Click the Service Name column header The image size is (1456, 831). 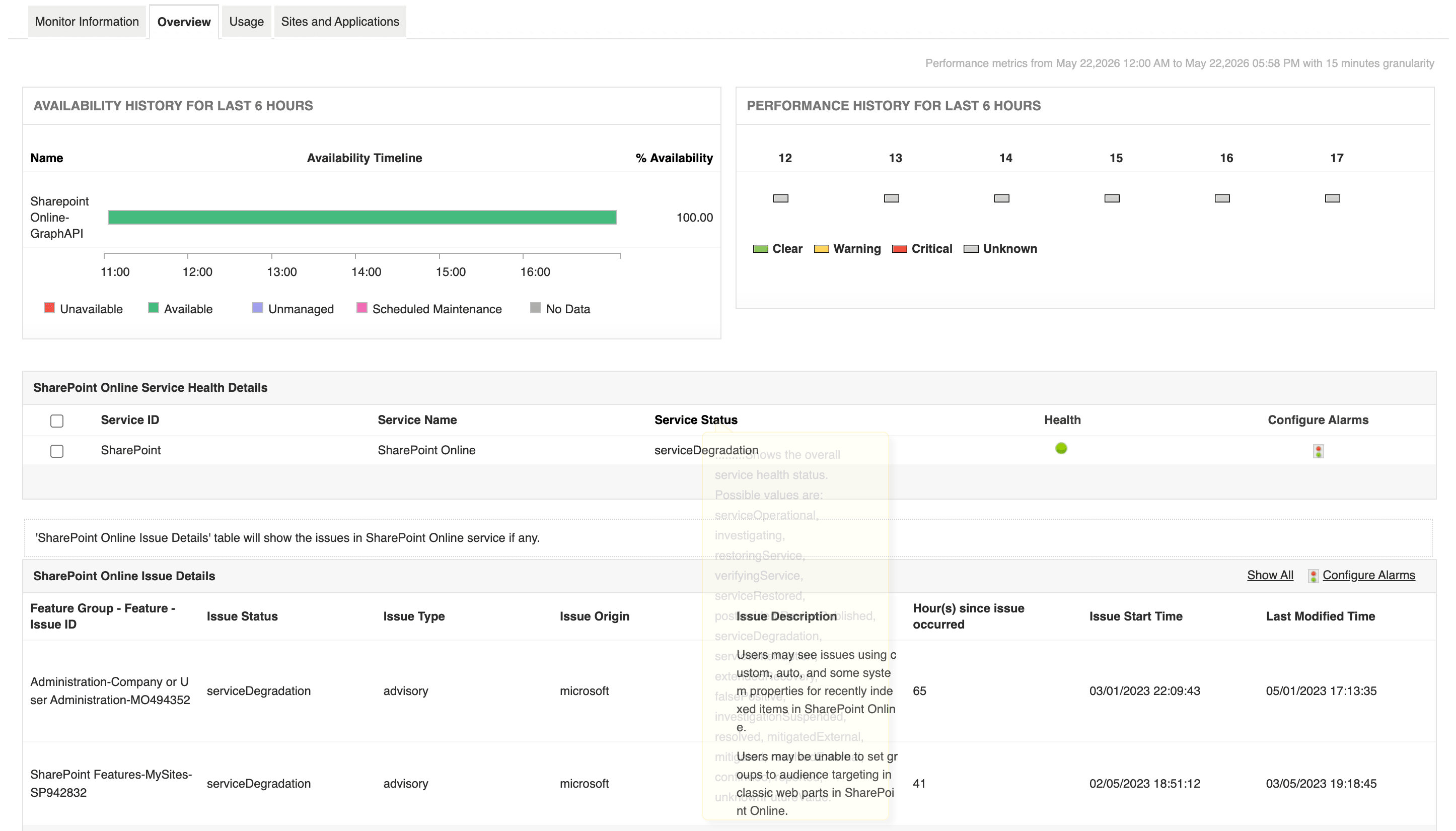(417, 420)
